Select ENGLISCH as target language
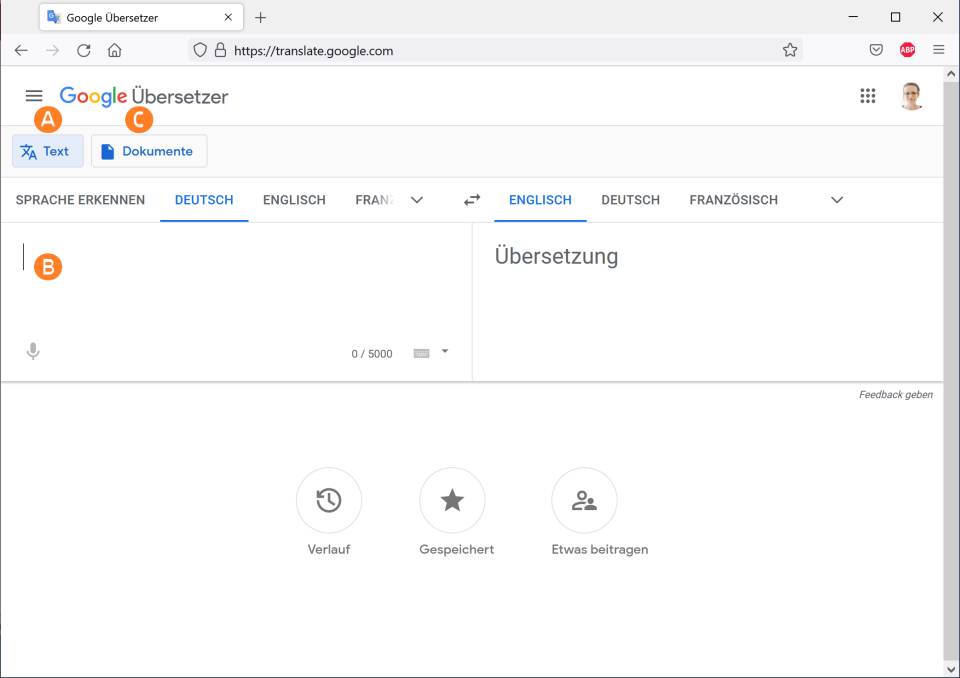The image size is (960, 678). point(540,200)
